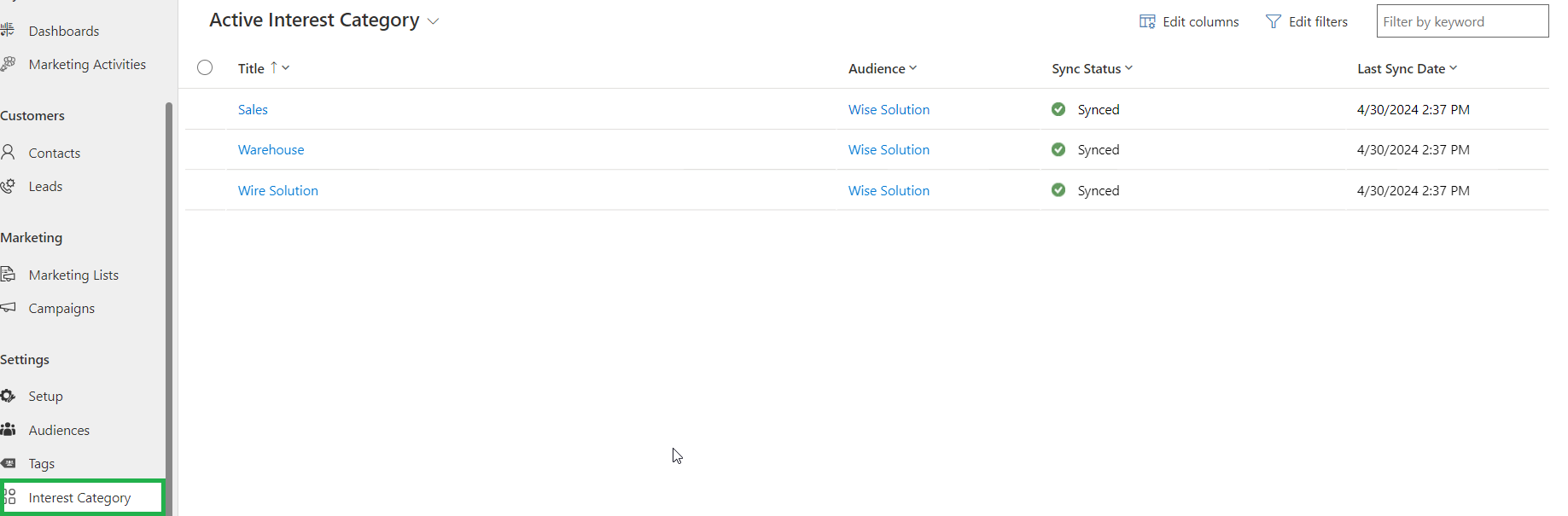The width and height of the screenshot is (1568, 516).
Task: Focus the Filter by keyword field
Action: [1461, 22]
